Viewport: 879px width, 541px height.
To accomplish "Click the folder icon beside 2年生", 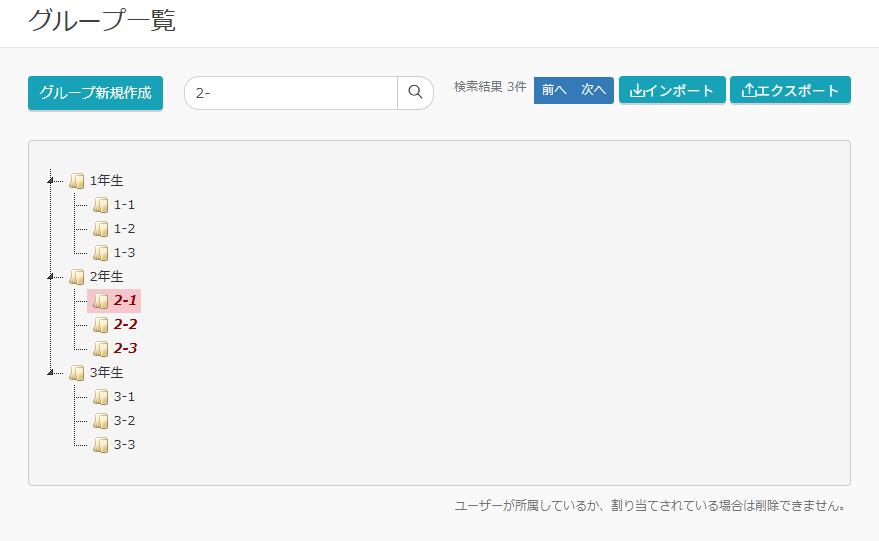I will (77, 277).
